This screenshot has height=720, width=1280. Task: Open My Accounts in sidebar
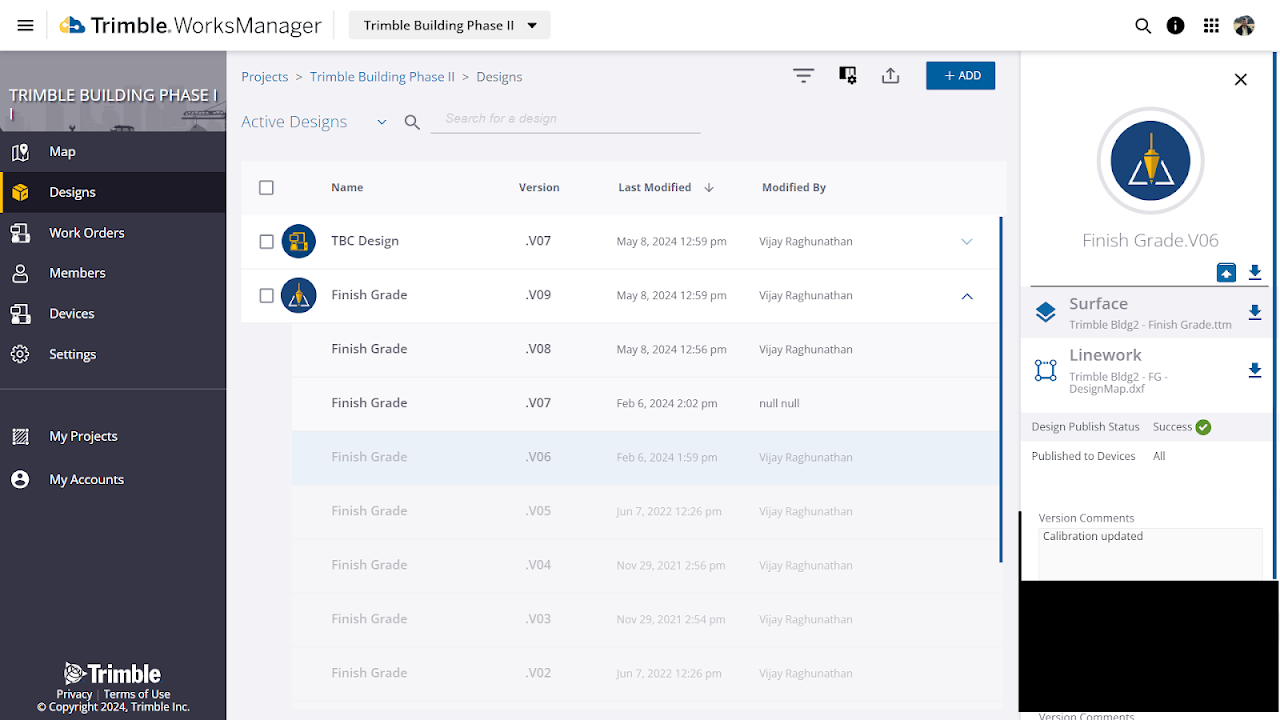pyautogui.click(x=113, y=480)
